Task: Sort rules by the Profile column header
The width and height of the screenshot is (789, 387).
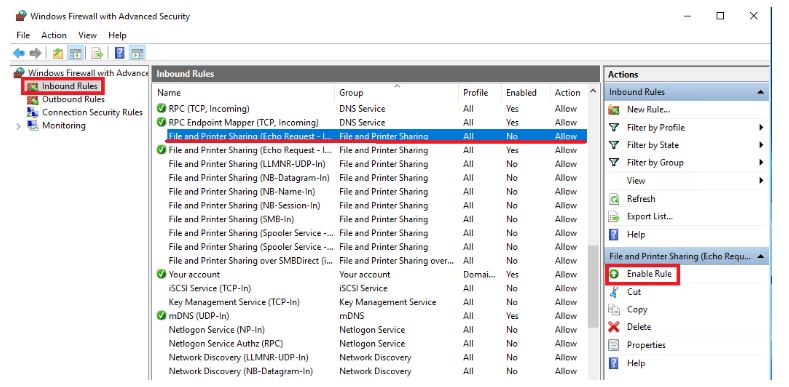Action: (x=480, y=93)
